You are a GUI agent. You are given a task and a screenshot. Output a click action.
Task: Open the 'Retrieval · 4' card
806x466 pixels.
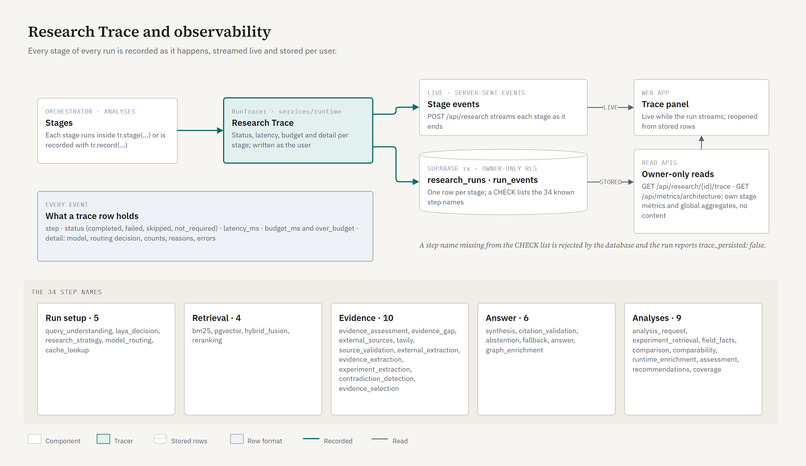pyautogui.click(x=253, y=359)
